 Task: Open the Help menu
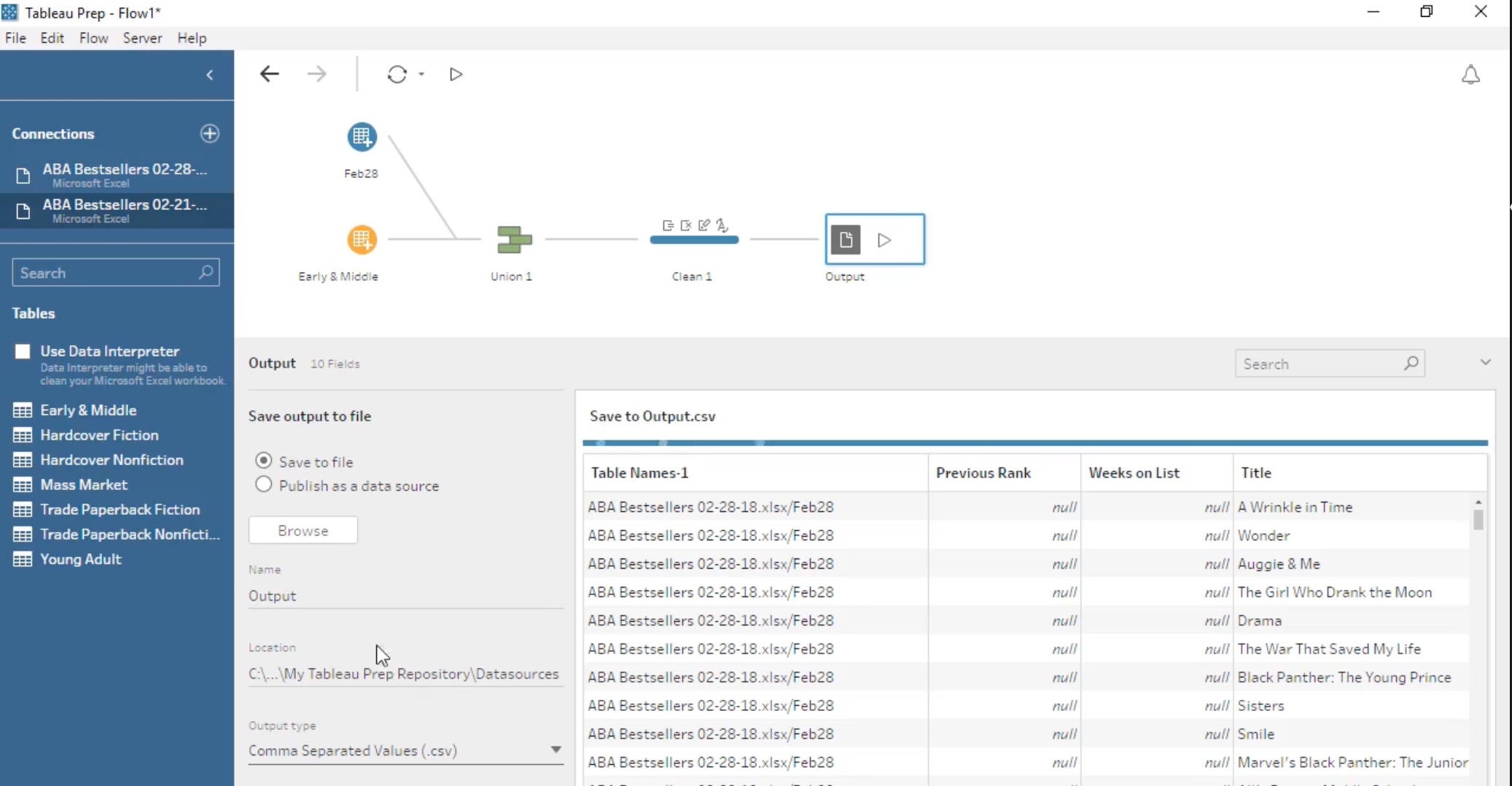click(x=192, y=38)
